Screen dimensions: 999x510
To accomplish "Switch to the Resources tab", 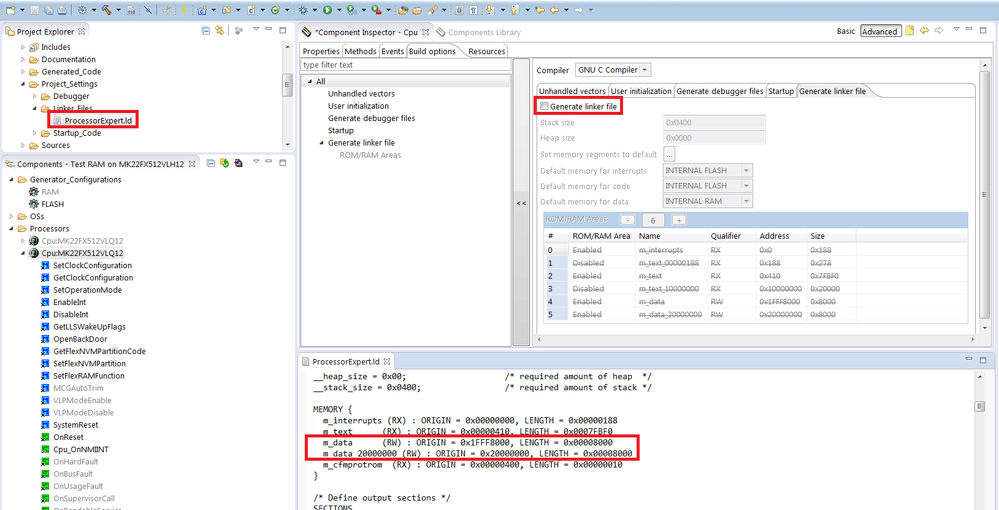I will pos(487,51).
